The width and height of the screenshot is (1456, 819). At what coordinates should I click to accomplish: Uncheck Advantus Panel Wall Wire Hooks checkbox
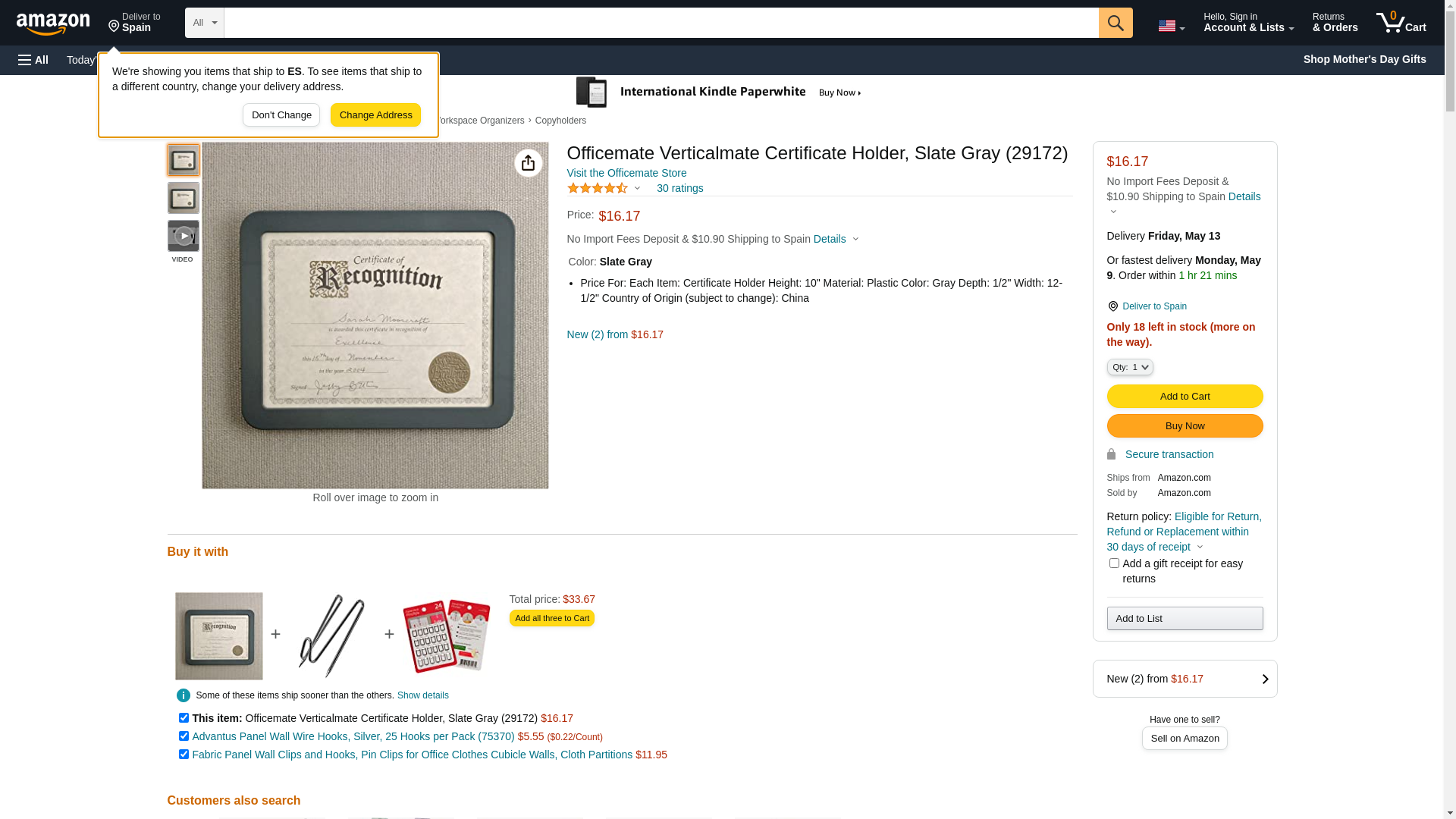pos(184,736)
